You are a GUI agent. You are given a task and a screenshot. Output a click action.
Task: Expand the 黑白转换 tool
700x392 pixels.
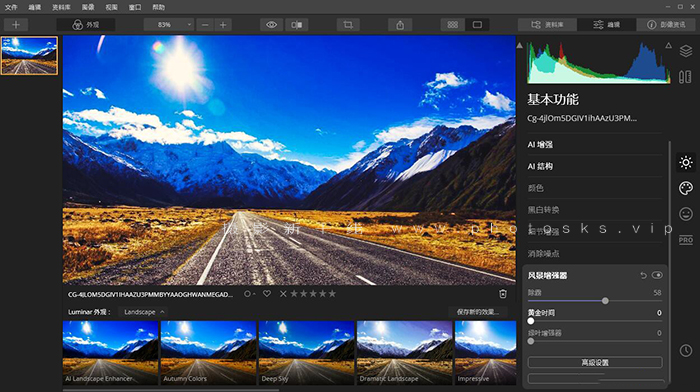pos(595,210)
